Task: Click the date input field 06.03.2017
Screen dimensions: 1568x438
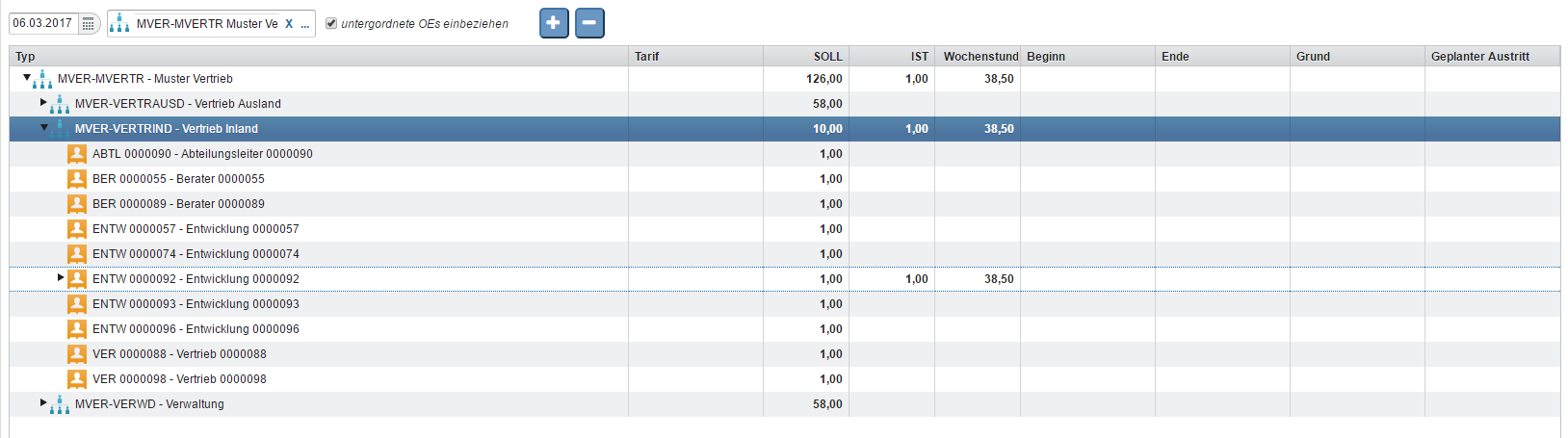Action: click(42, 23)
